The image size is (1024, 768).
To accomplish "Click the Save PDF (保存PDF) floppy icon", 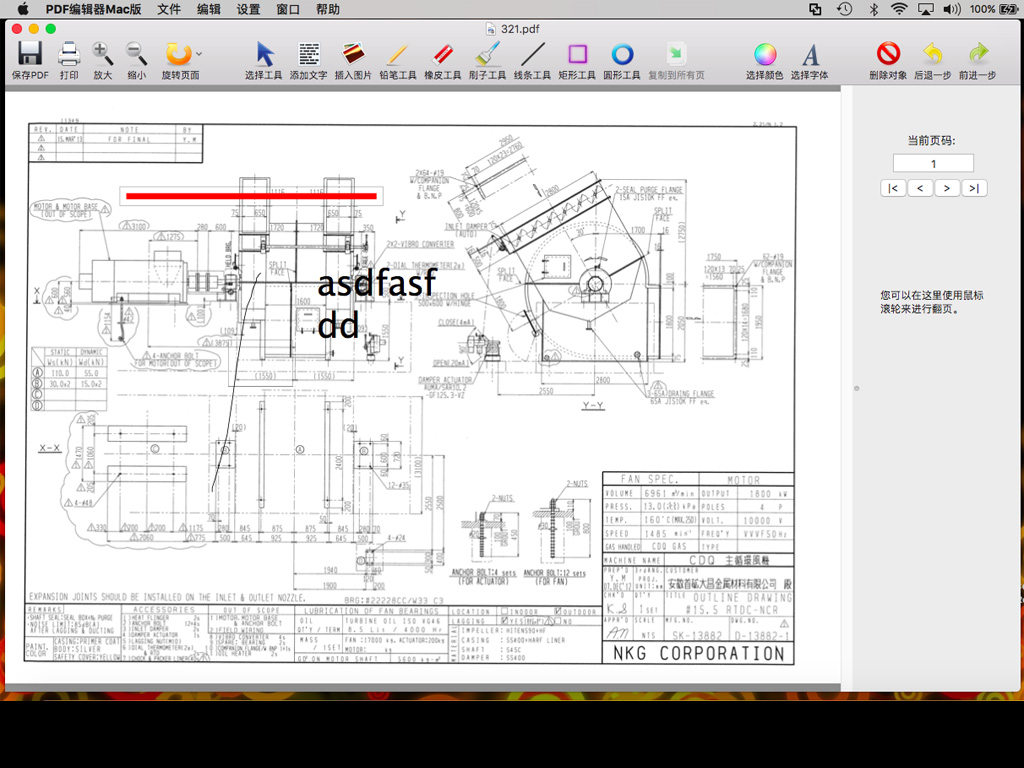I will coord(30,54).
